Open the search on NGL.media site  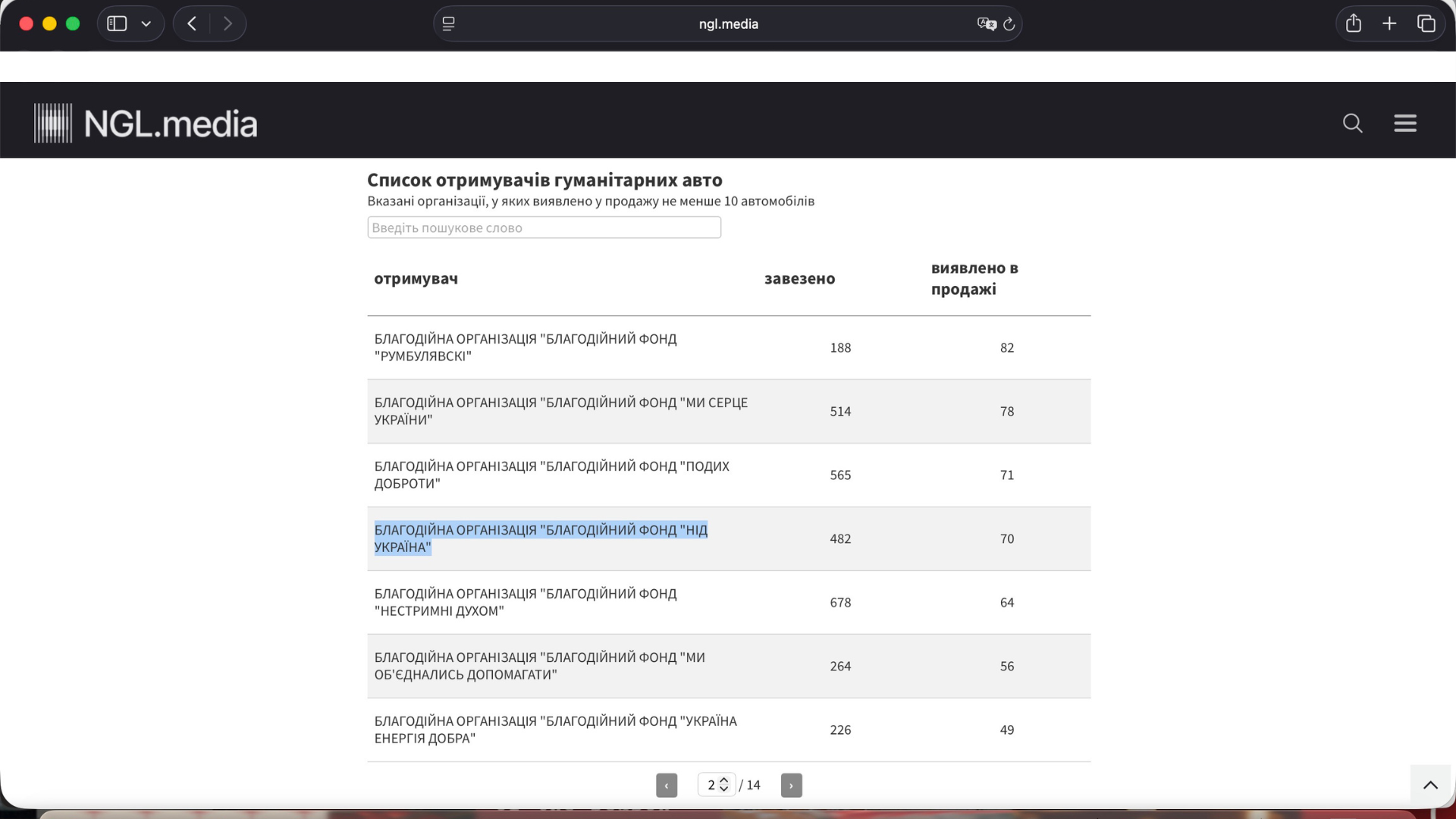(1352, 123)
